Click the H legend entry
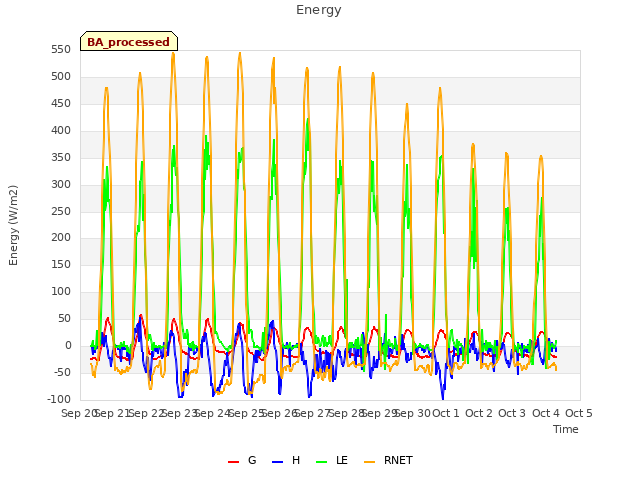 coord(286,460)
